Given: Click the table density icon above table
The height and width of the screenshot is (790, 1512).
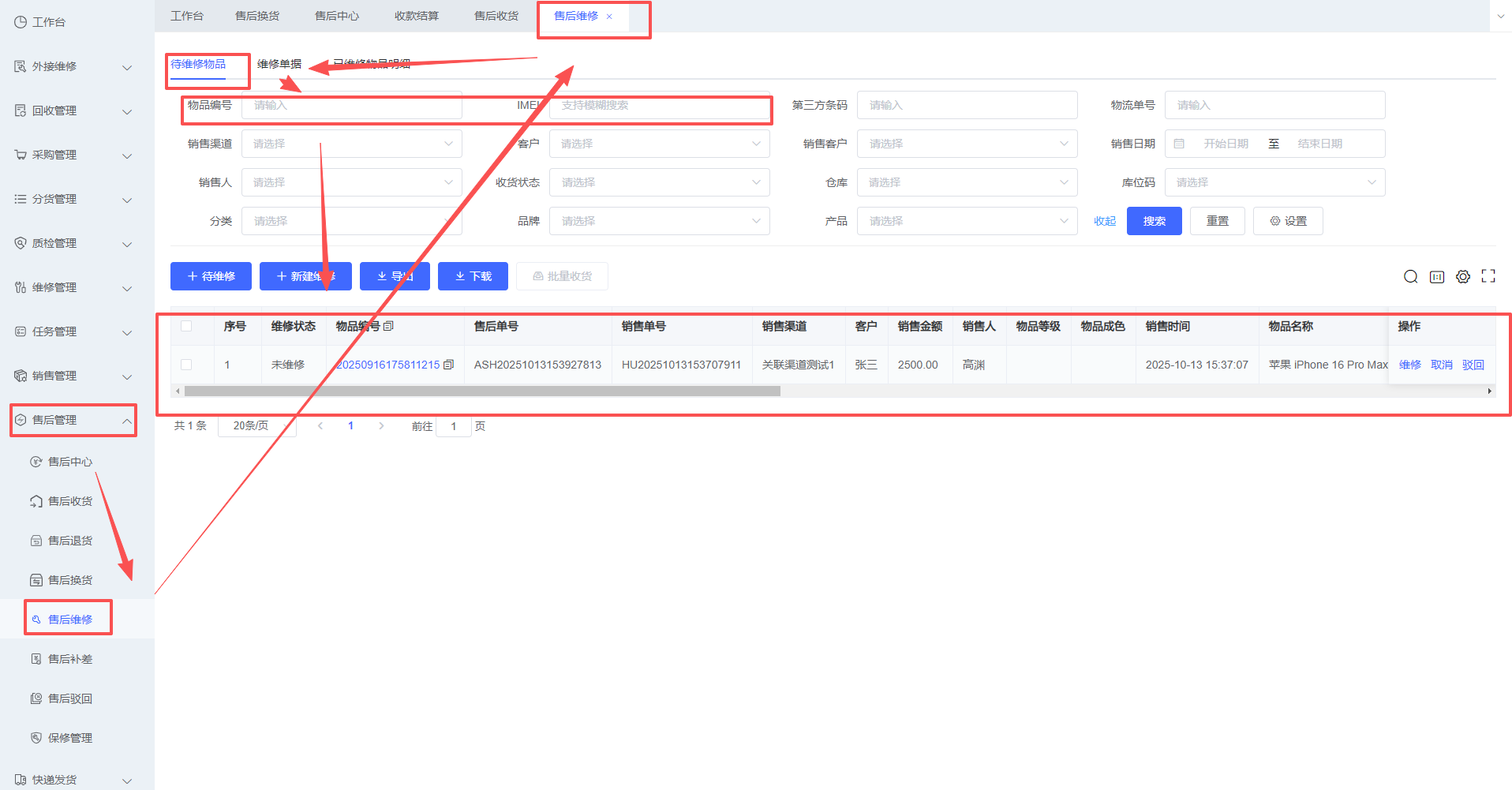Looking at the screenshot, I should pos(1436,276).
